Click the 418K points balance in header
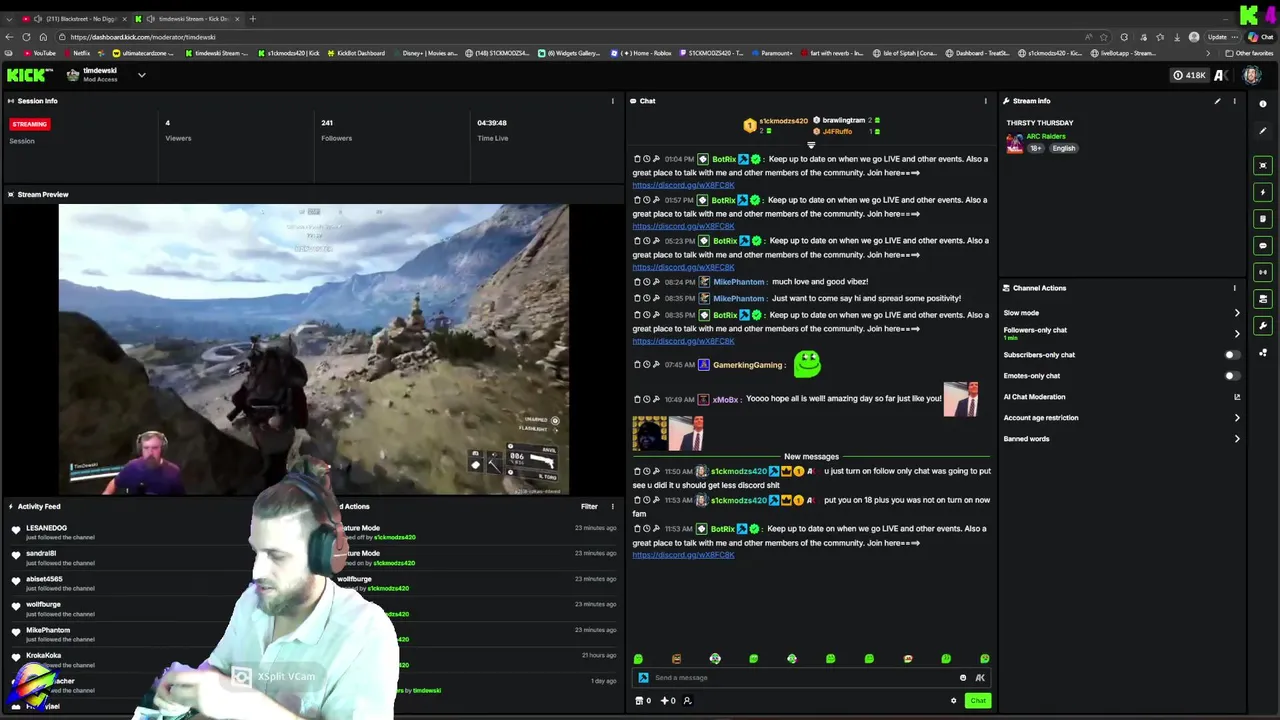 1190,75
